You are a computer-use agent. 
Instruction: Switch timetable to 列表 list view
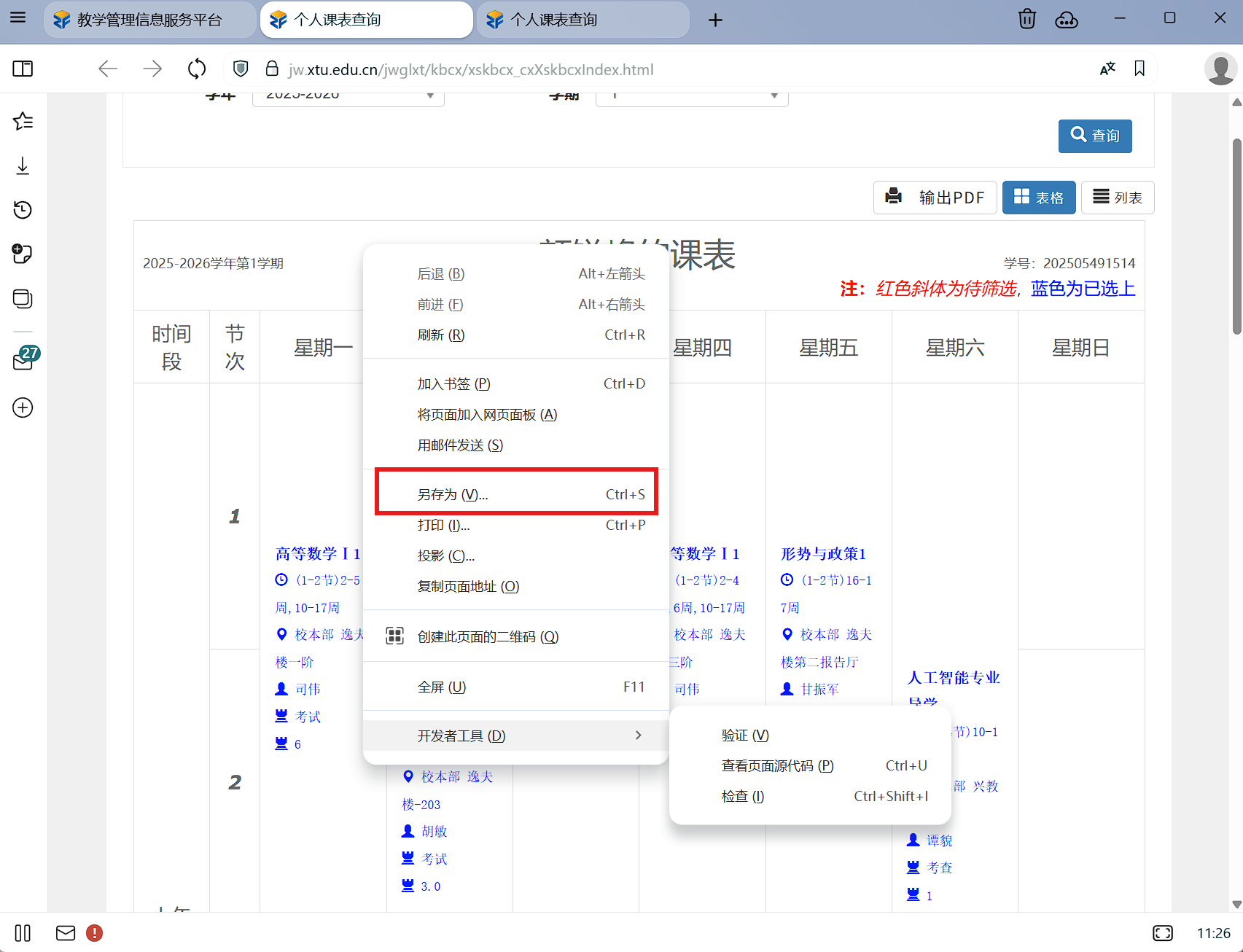pyautogui.click(x=1117, y=198)
